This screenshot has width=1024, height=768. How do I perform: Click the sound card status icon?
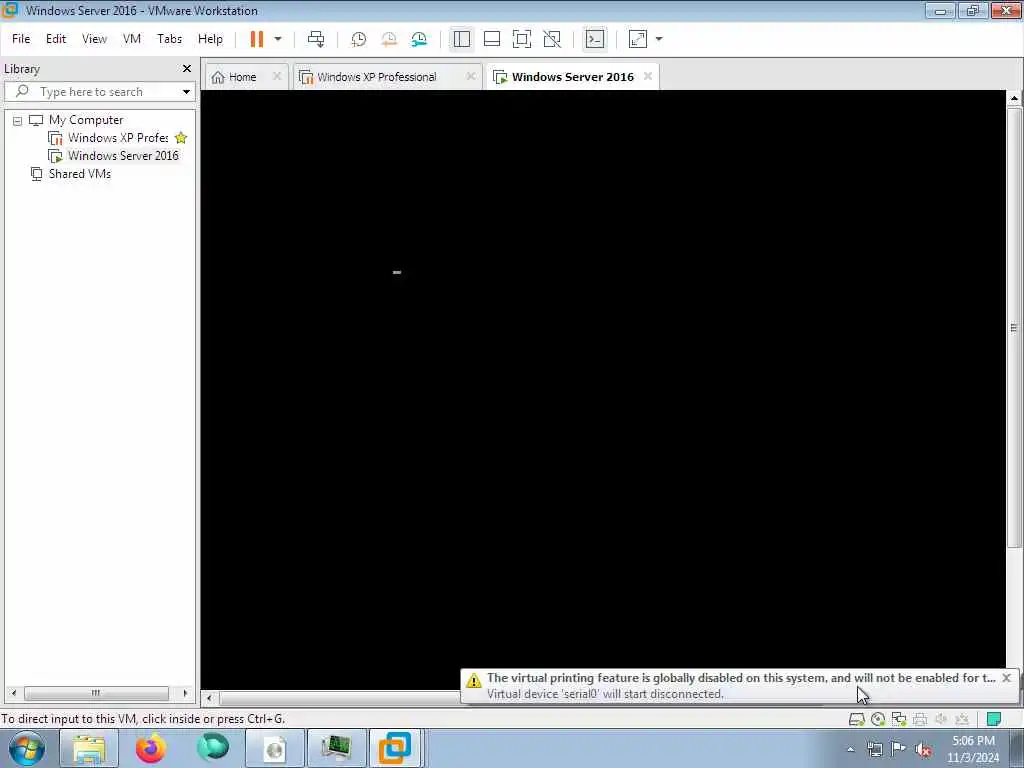[x=941, y=720]
